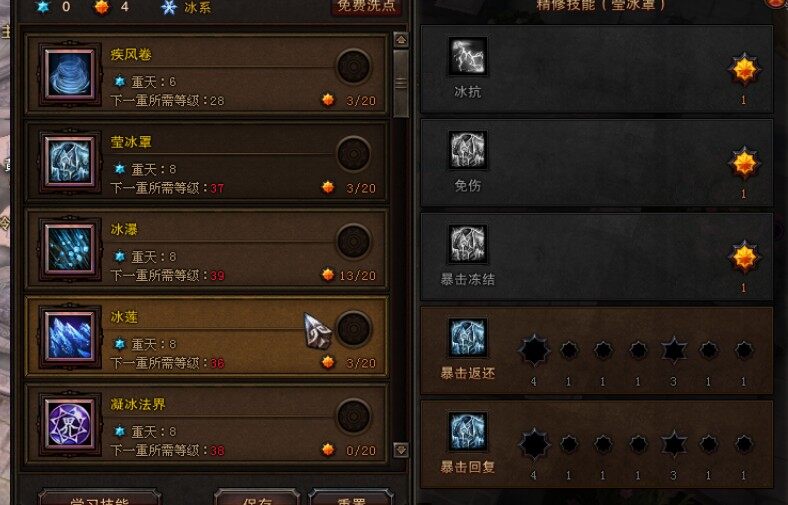Toggle the round slot on the 凝冰法界 row
The width and height of the screenshot is (788, 505).
[354, 416]
